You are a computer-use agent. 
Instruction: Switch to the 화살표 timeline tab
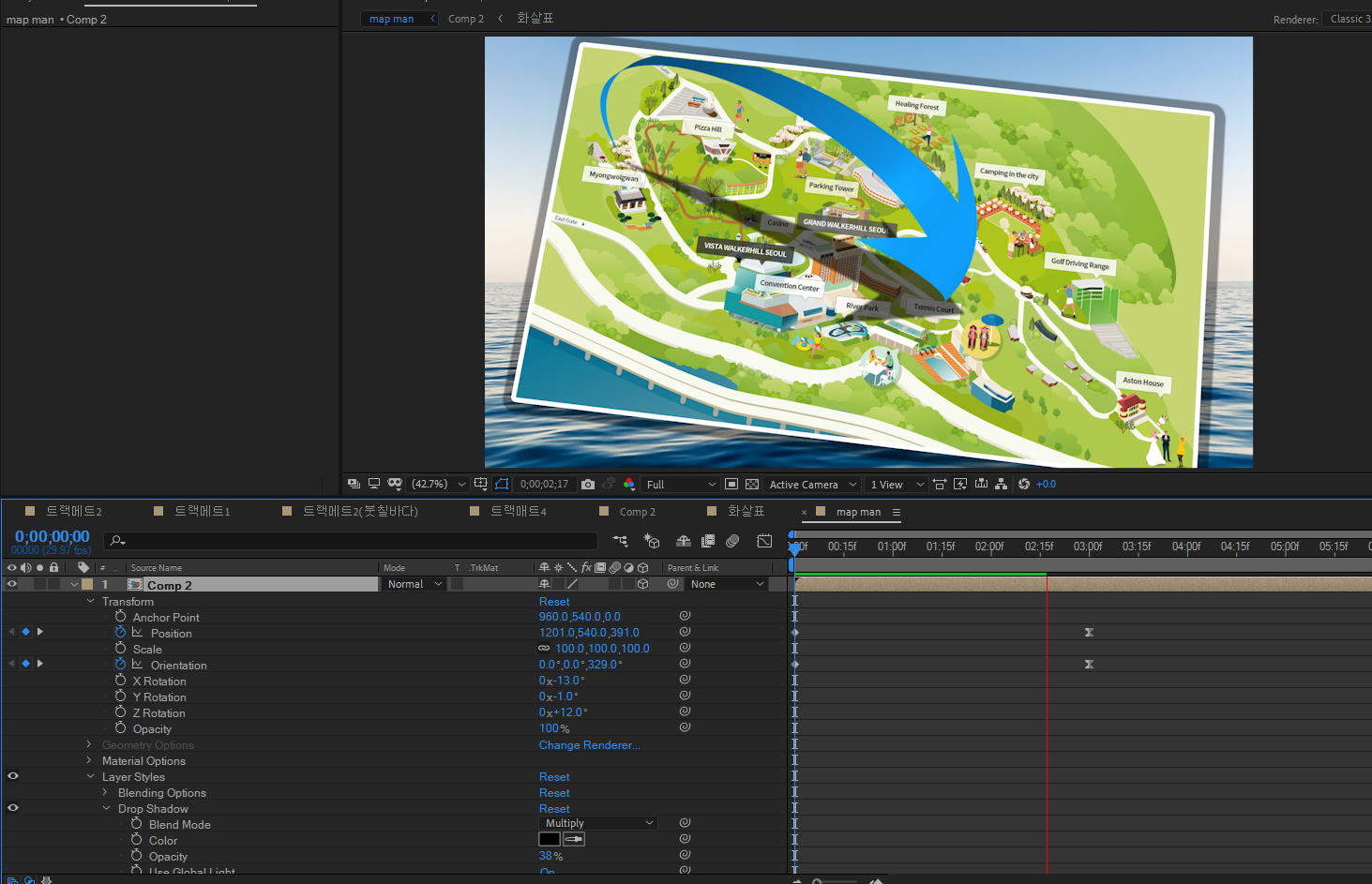tap(746, 512)
